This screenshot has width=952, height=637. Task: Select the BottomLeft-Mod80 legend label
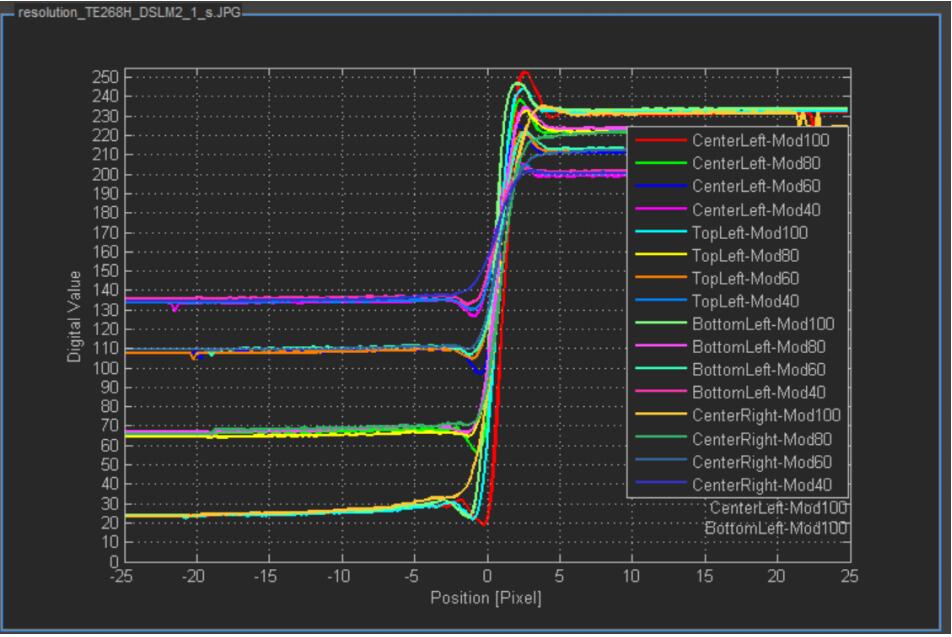760,347
